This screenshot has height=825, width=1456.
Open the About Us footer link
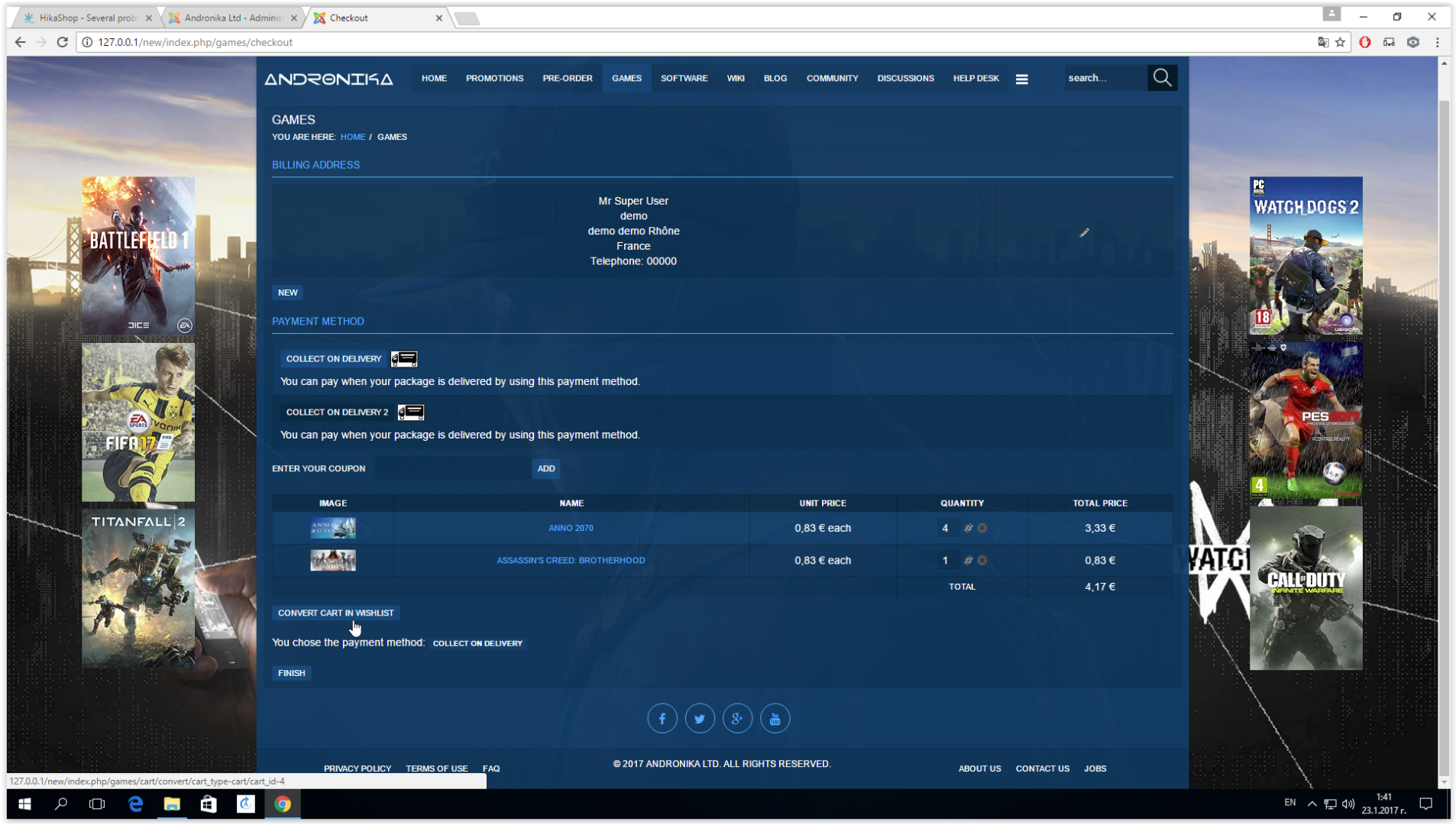(x=980, y=769)
